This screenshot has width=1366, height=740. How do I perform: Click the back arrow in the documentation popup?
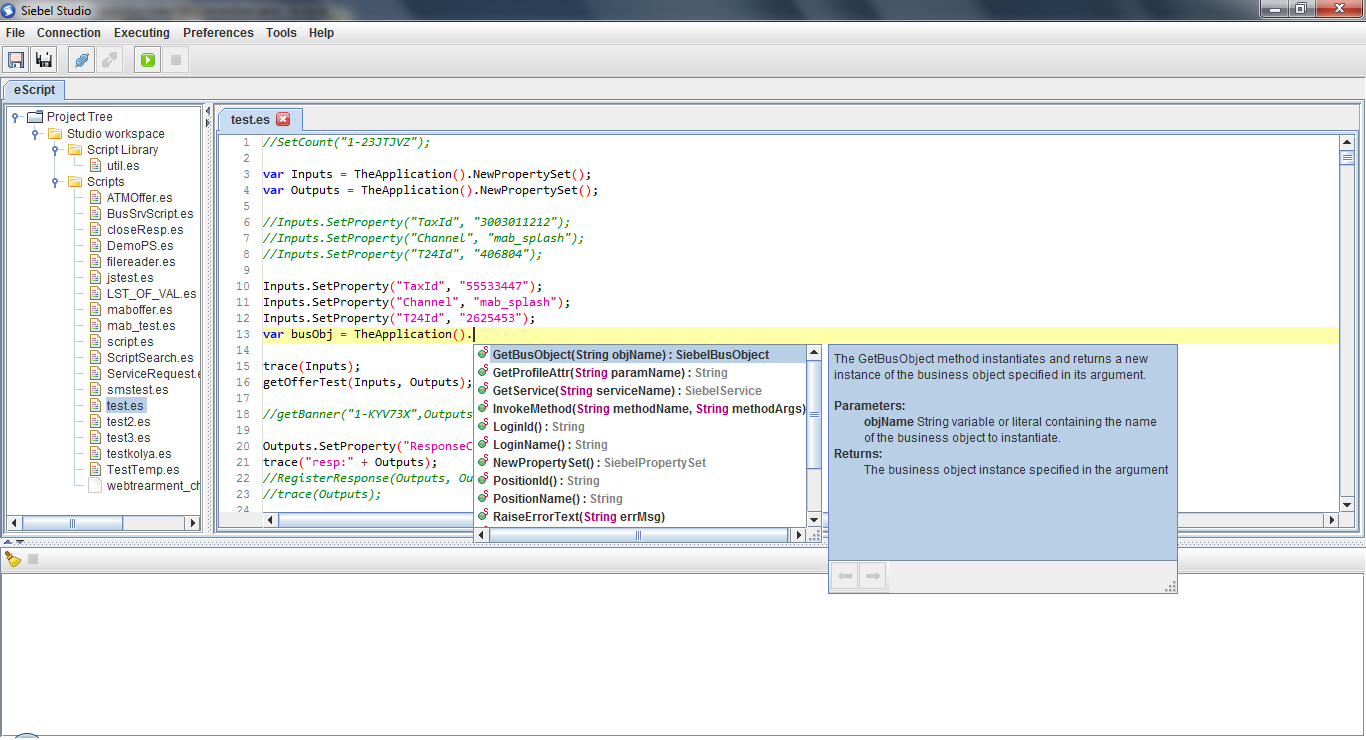coord(845,576)
